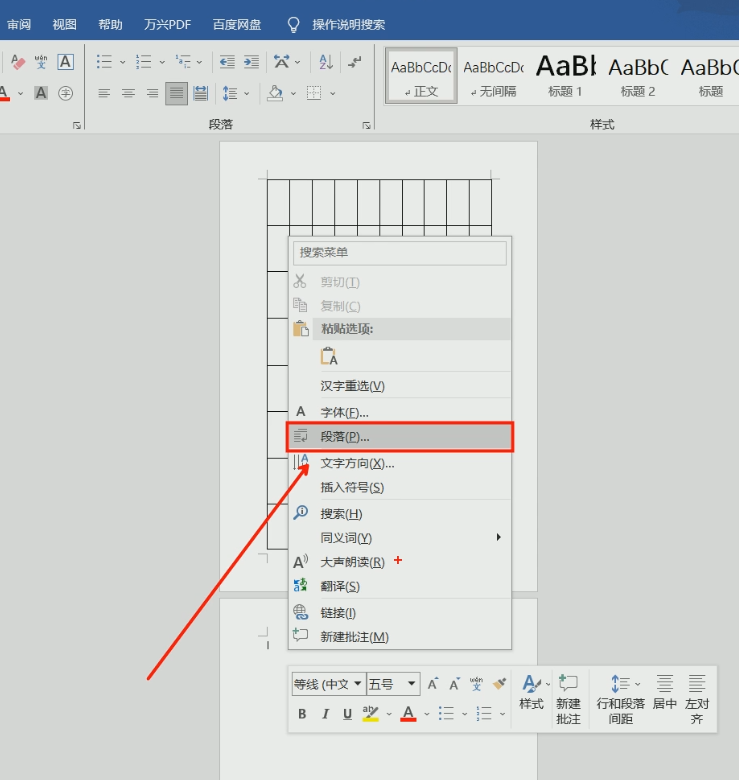
Task: Click Asian layout icon in ribbon
Action: (x=281, y=62)
